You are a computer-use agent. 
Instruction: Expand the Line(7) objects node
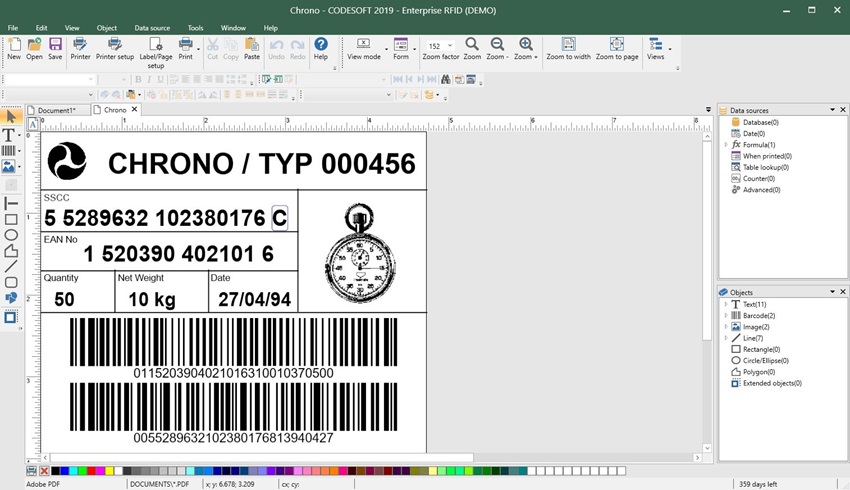(x=726, y=338)
